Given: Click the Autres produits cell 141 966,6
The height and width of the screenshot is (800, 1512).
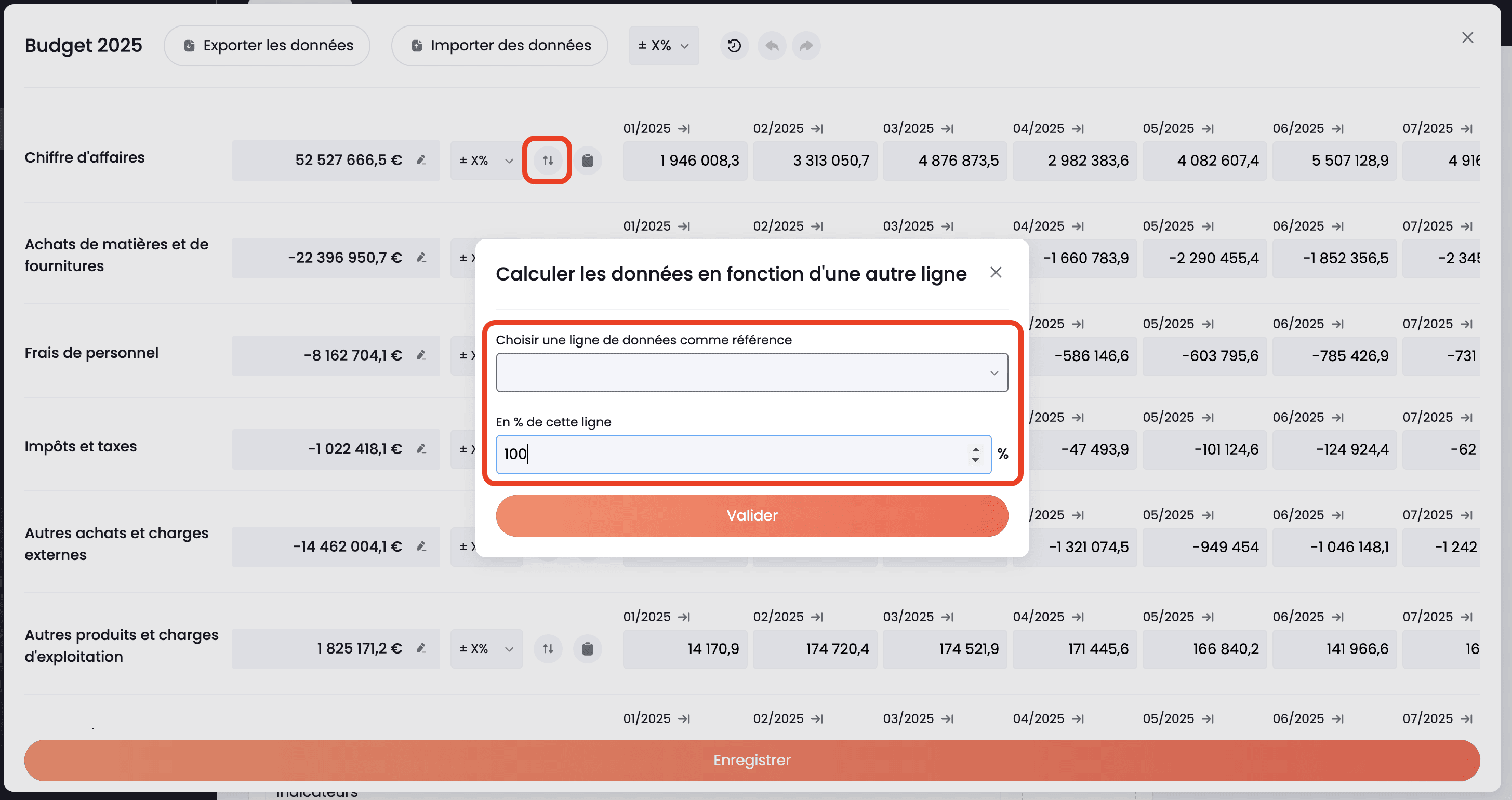Looking at the screenshot, I should (1335, 648).
